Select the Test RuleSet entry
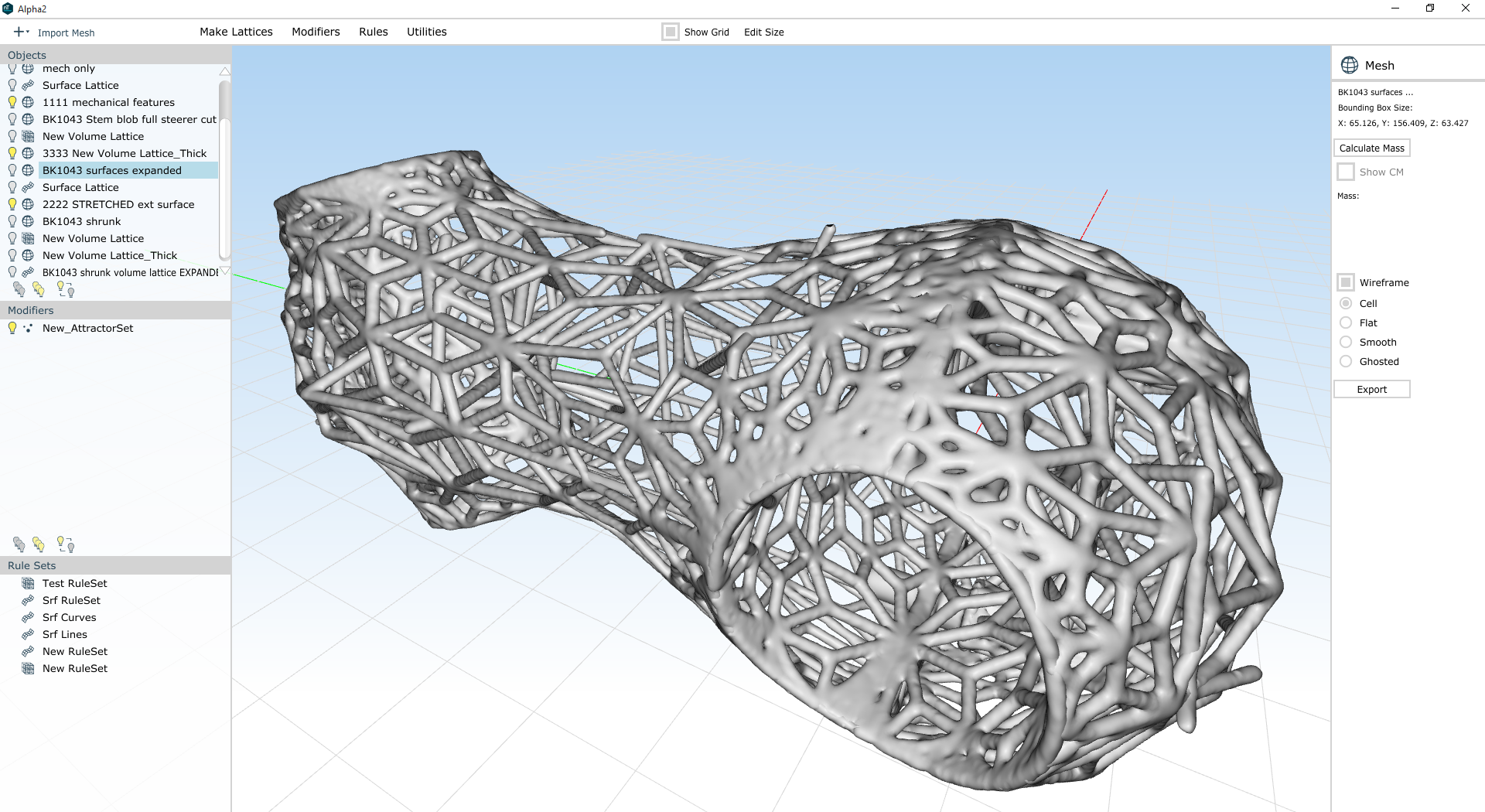The height and width of the screenshot is (812, 1485). tap(74, 583)
